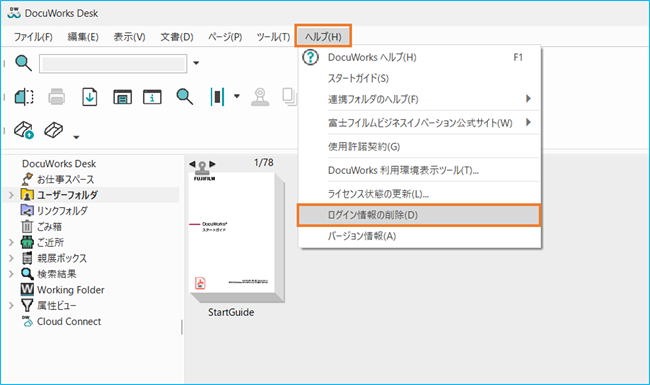Screen dimensions: 650x385
Task: Expand the 親展ボックス tree node
Action: 11,258
